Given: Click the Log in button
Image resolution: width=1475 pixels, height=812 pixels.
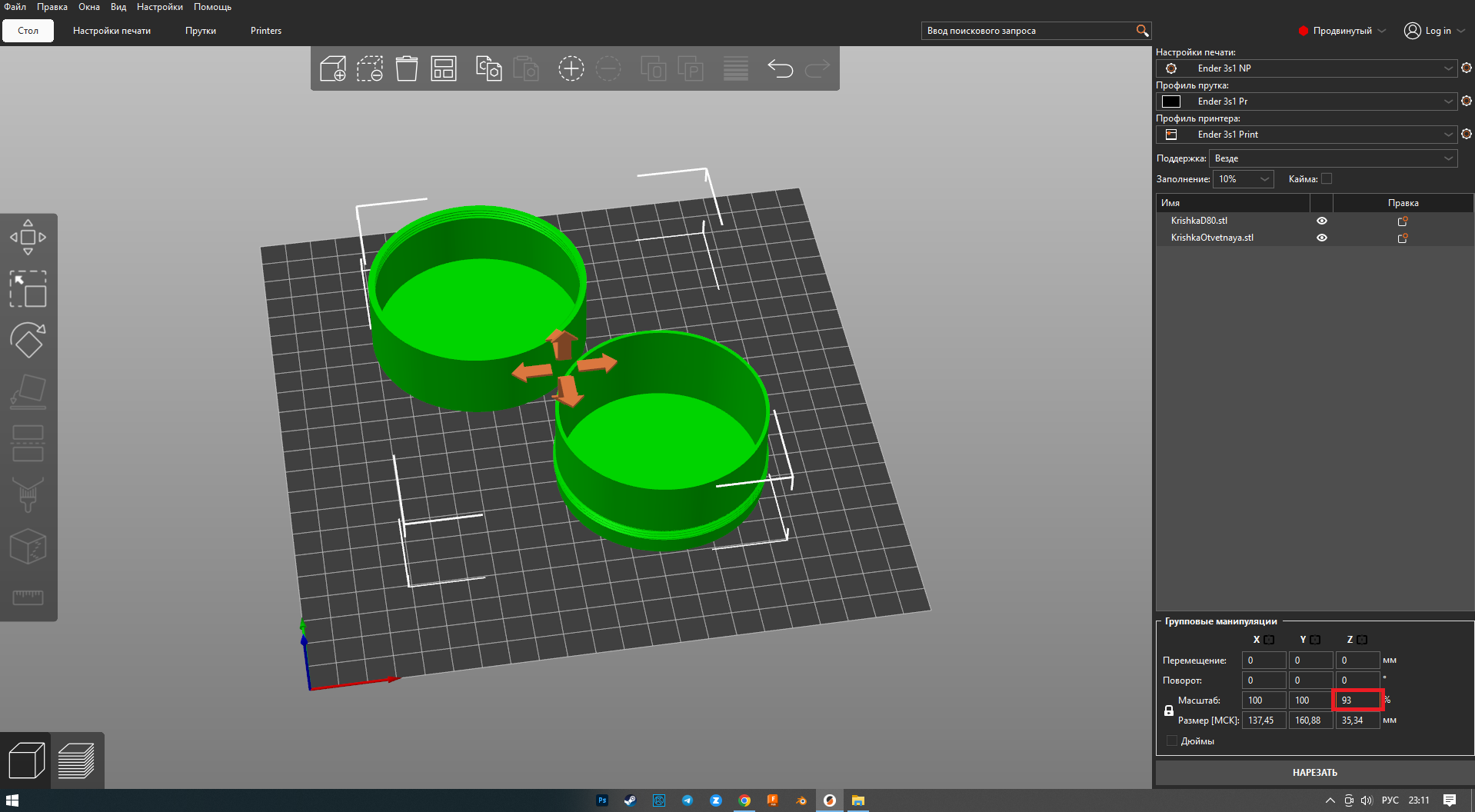Looking at the screenshot, I should coord(1434,31).
